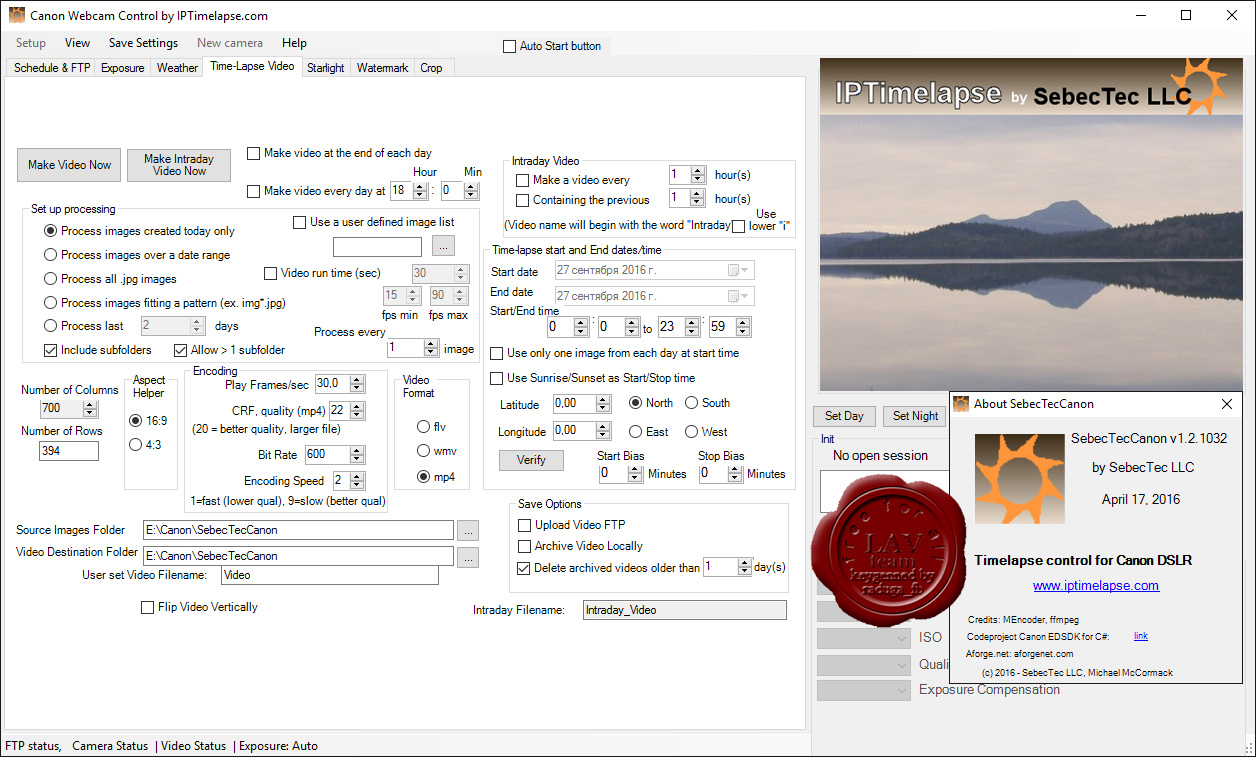Adjust the daily video Hour spinner
This screenshot has height=757, width=1256.
coord(422,190)
